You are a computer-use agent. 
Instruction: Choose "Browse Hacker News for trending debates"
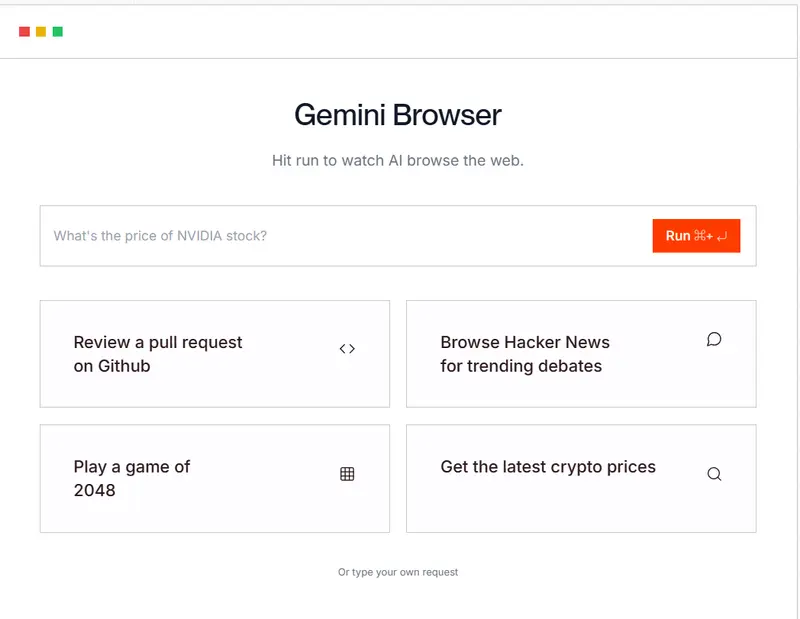(580, 354)
